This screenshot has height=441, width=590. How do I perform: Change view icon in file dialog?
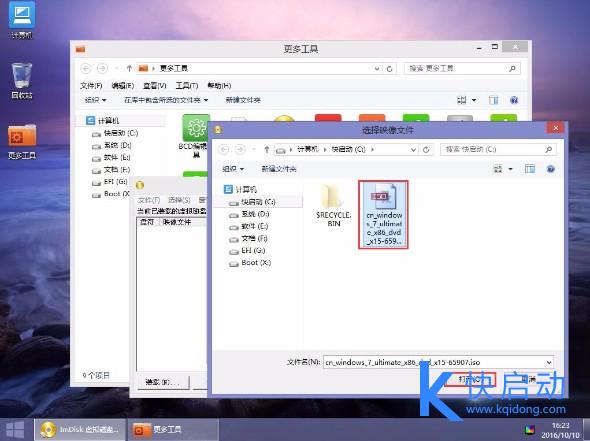(x=498, y=169)
